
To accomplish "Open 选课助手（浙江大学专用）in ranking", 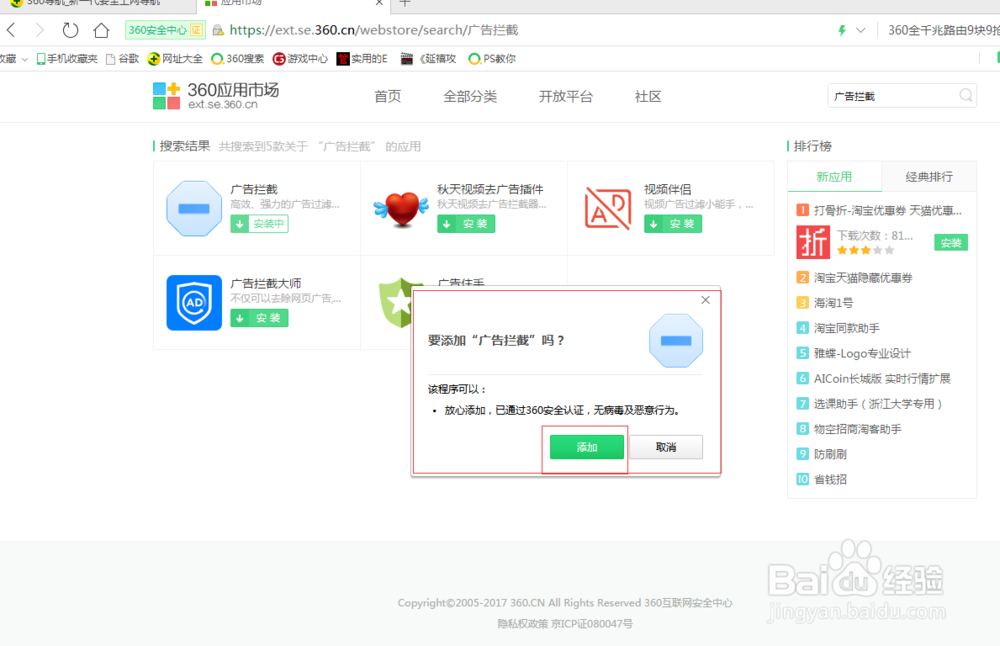I will point(878,404).
